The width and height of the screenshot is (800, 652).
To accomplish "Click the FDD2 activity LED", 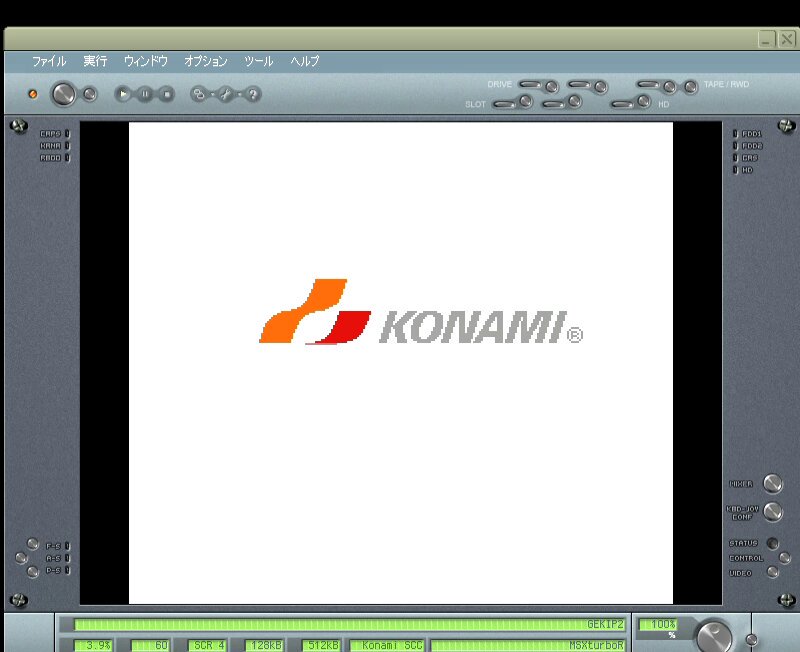I will click(735, 146).
